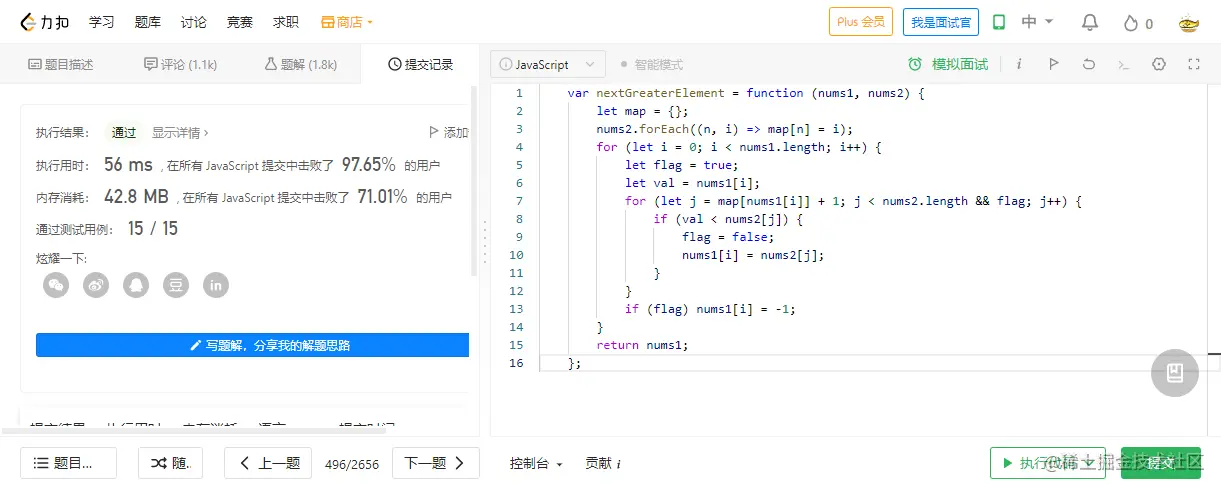Open the notifications bell
This screenshot has height=489, width=1221.
pyautogui.click(x=1090, y=22)
